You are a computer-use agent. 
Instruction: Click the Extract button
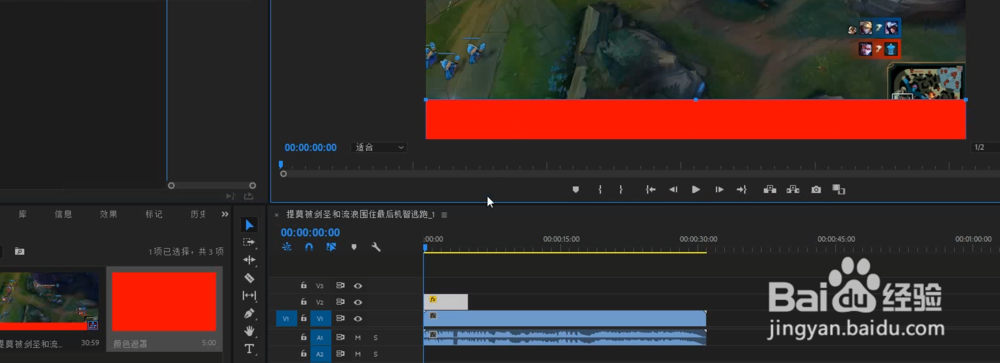[793, 189]
